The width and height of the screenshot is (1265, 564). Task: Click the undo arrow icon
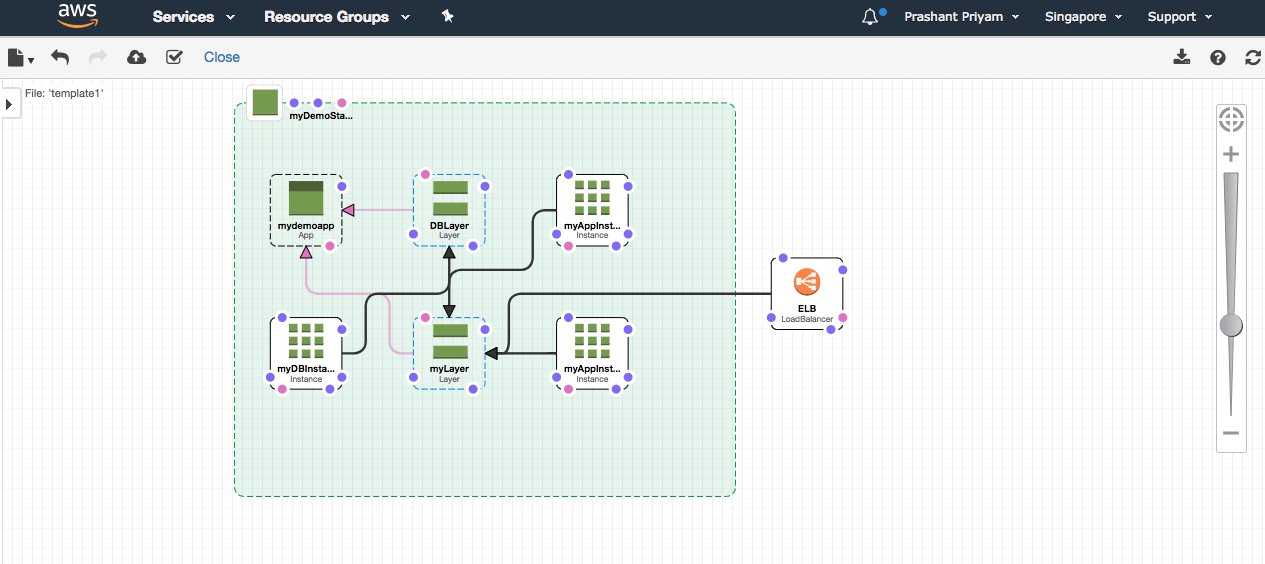pyautogui.click(x=60, y=57)
